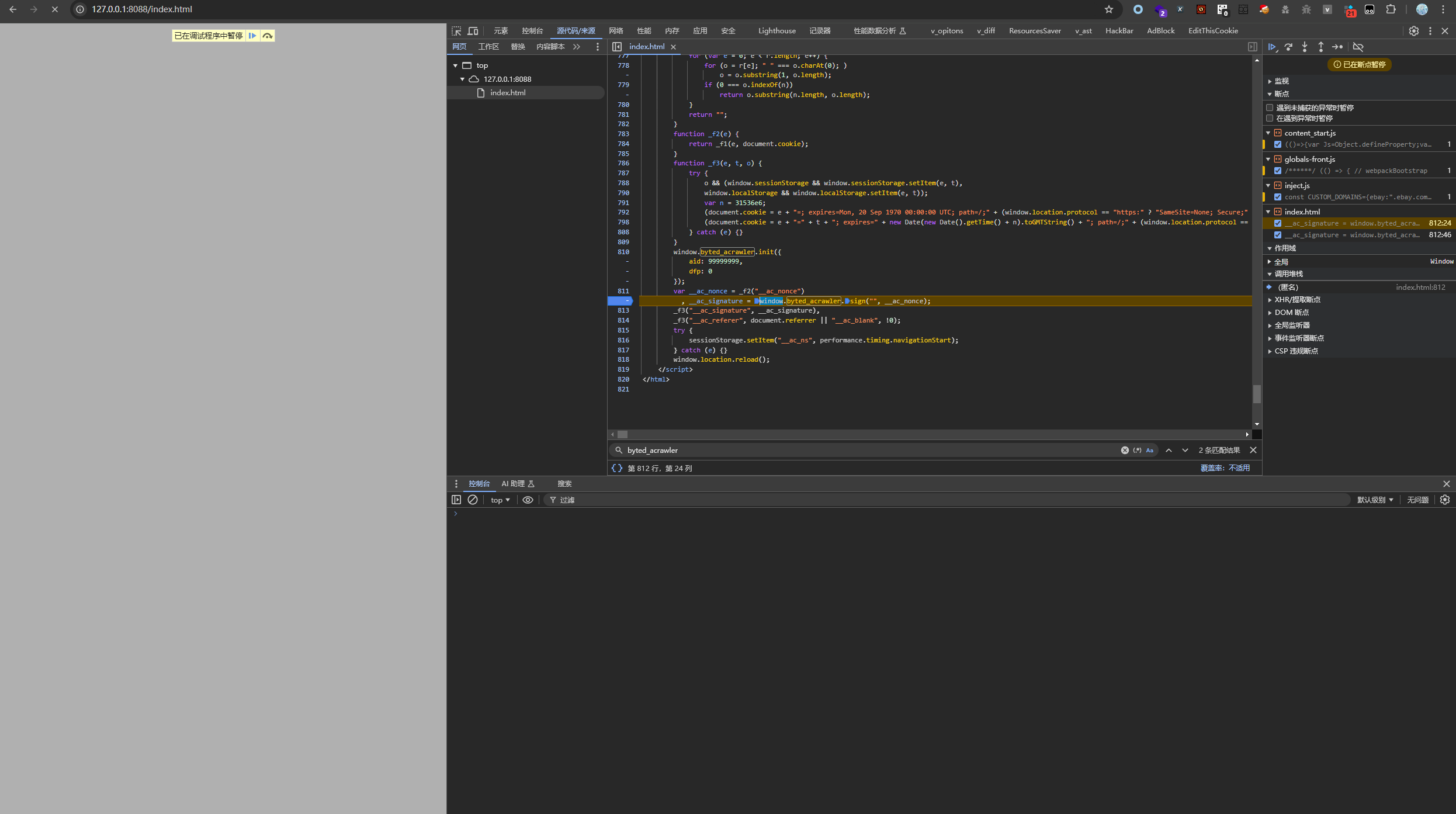Uncheck the inject.js breakpoint
1456x814 pixels.
click(x=1278, y=197)
